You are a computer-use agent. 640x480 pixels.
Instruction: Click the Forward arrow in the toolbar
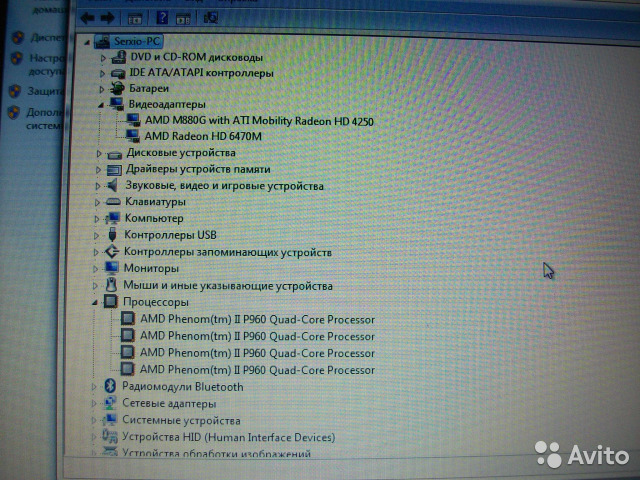click(x=106, y=17)
